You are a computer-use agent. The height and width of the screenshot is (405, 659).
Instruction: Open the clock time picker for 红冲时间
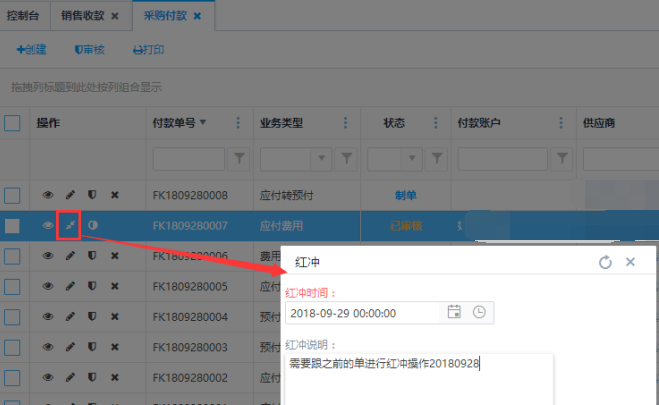pyautogui.click(x=480, y=312)
